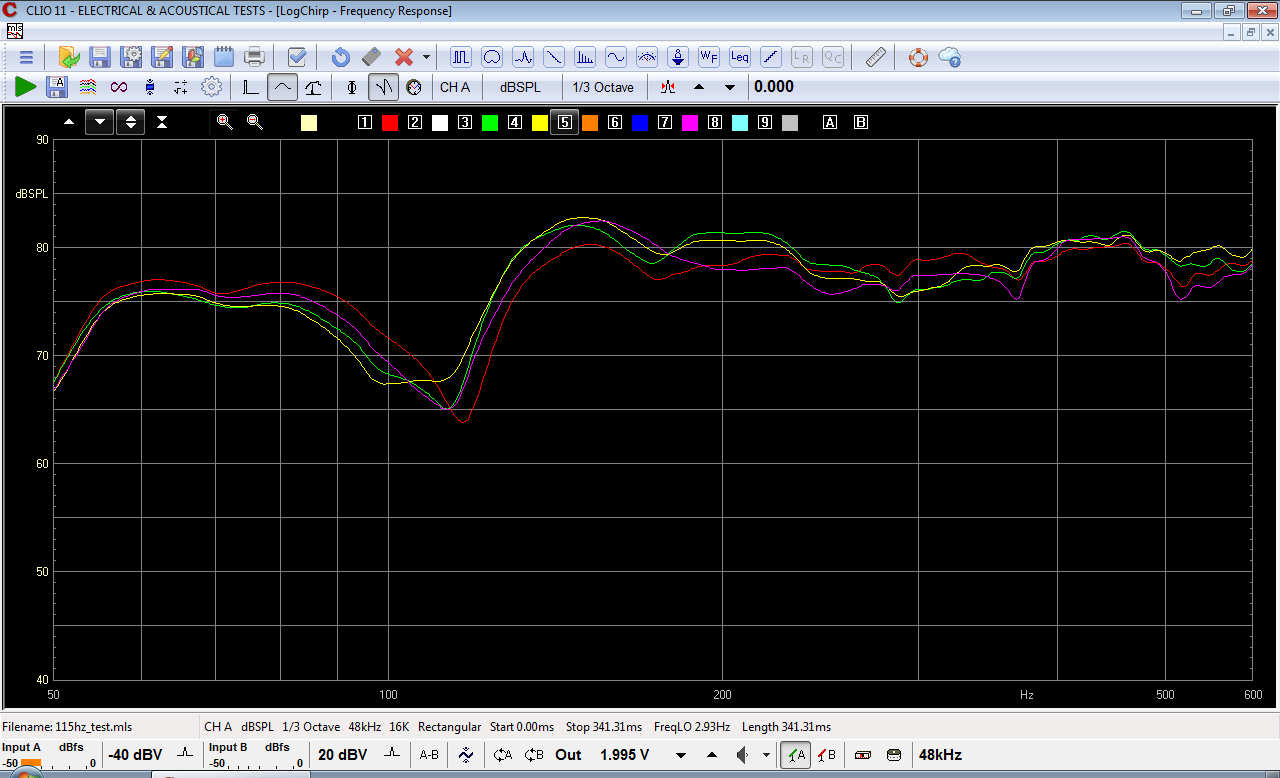Click the autosave floppy A icon

pos(57,87)
